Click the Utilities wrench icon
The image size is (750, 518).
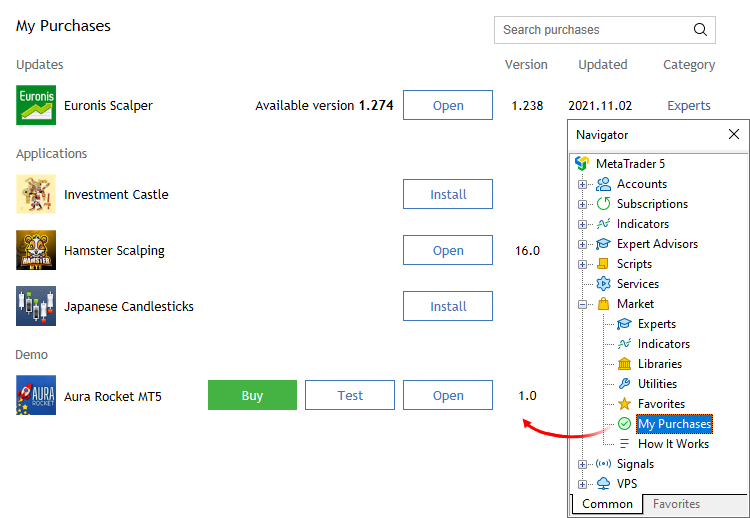click(x=624, y=384)
